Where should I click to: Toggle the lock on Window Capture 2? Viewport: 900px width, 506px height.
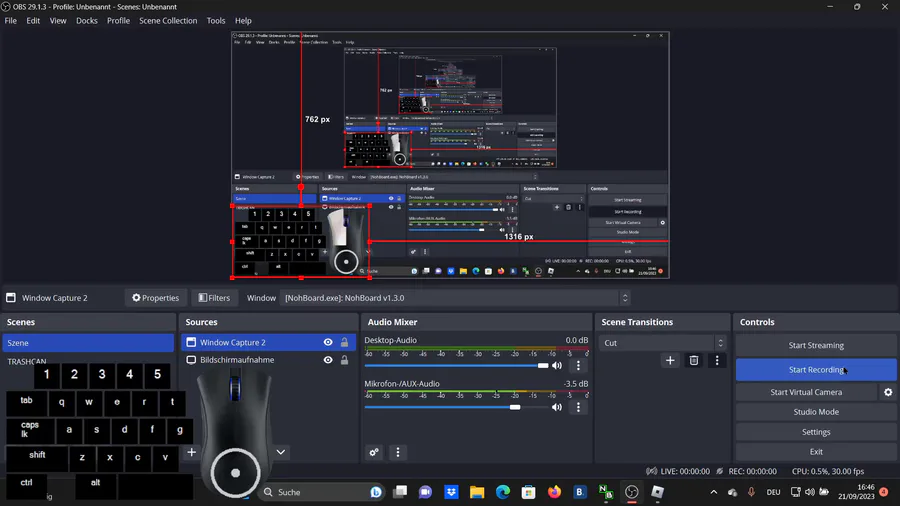pos(344,342)
